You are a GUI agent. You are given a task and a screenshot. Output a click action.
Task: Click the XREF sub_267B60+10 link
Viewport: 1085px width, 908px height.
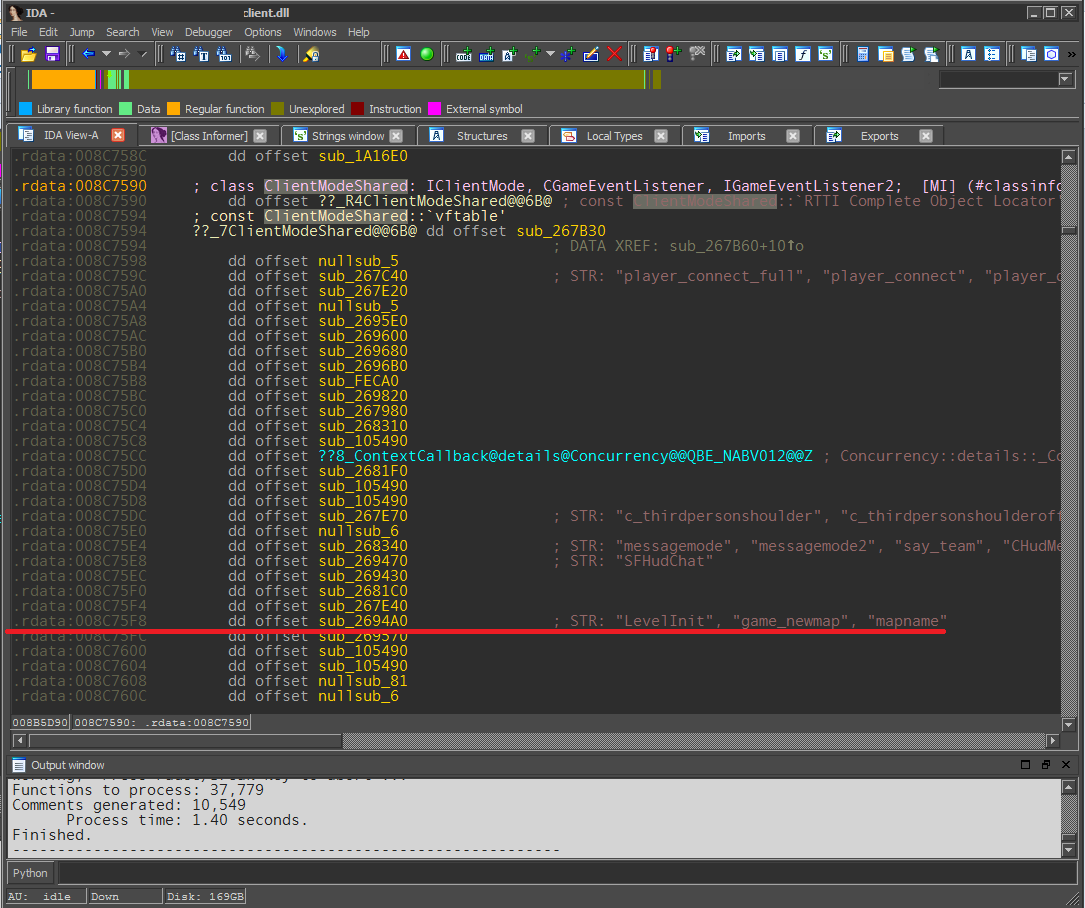[736, 246]
